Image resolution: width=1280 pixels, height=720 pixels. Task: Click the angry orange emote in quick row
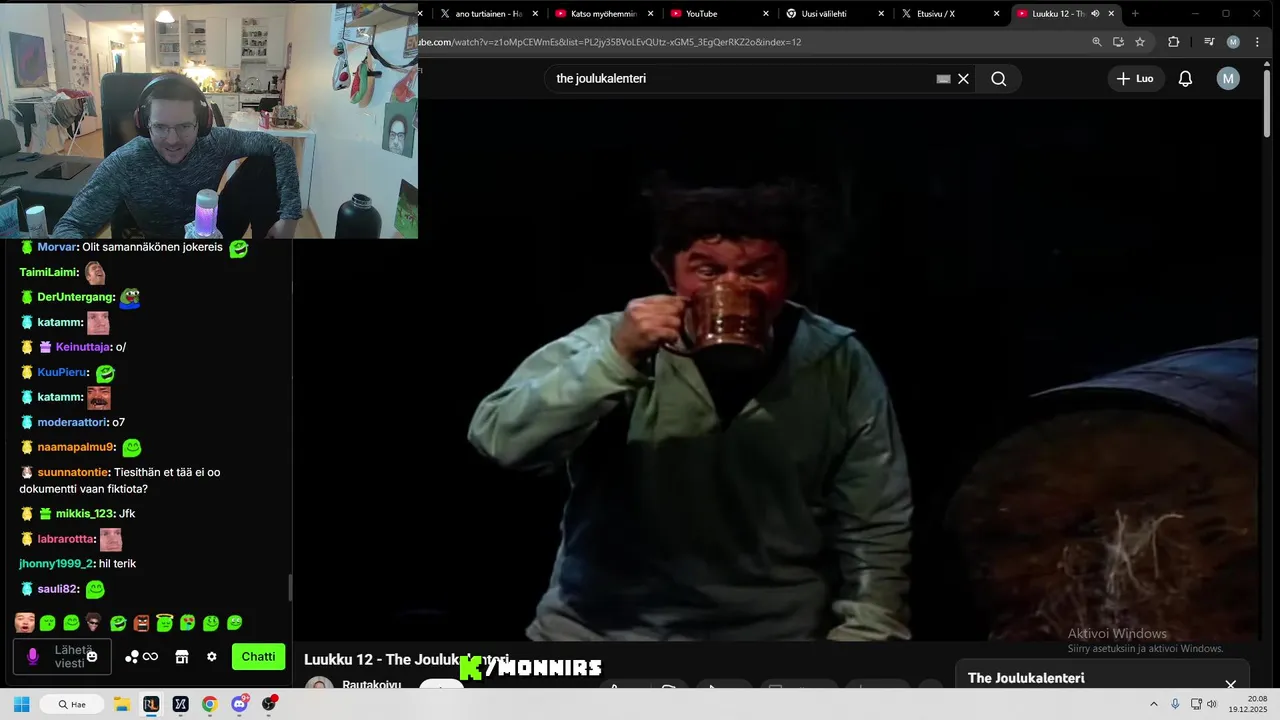tap(141, 623)
